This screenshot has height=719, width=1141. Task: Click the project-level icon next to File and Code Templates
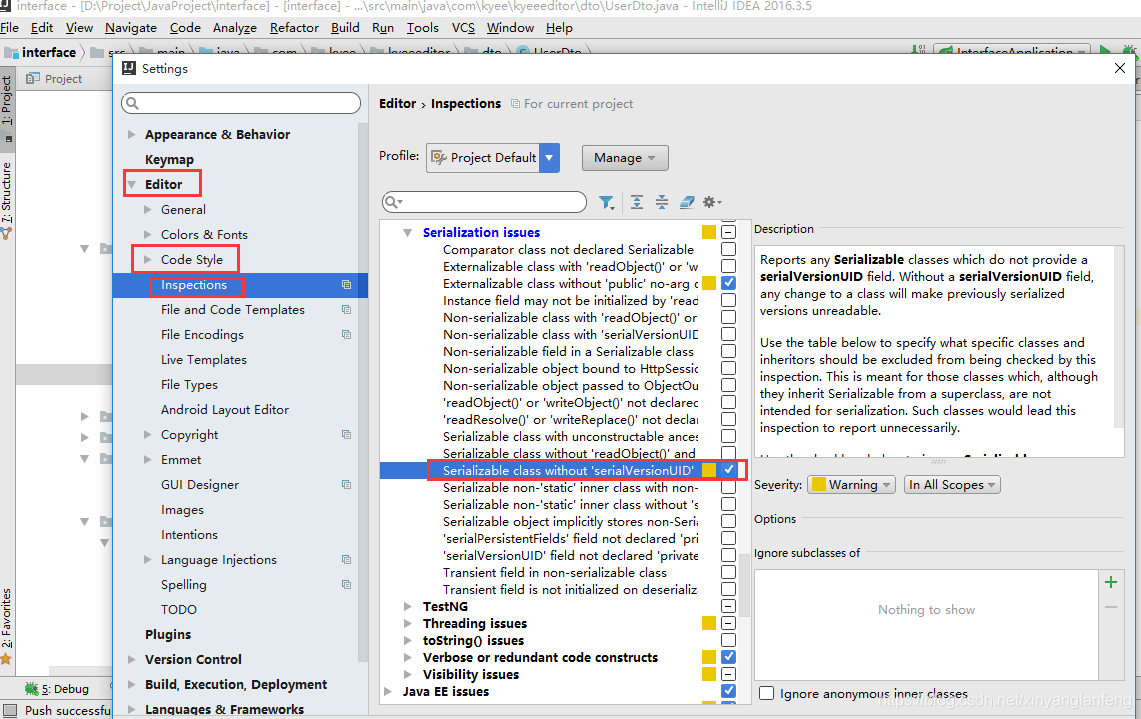(346, 309)
